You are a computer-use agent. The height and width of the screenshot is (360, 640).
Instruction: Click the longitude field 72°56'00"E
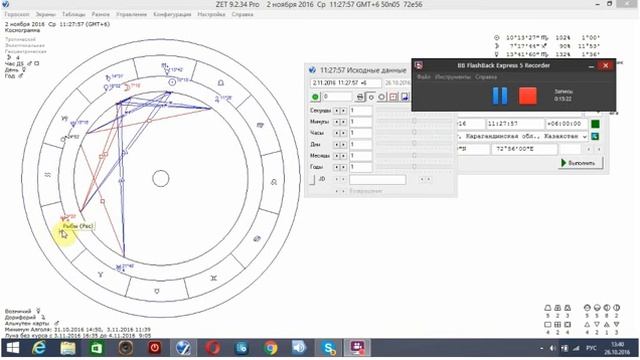click(524, 149)
